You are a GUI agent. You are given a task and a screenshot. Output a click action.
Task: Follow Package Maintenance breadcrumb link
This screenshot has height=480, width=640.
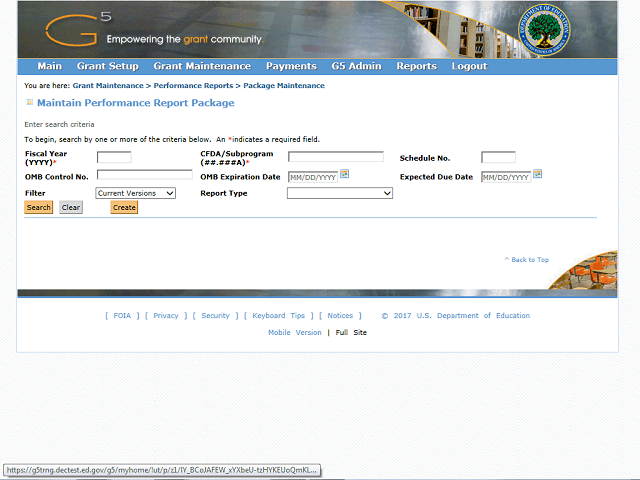pos(284,86)
